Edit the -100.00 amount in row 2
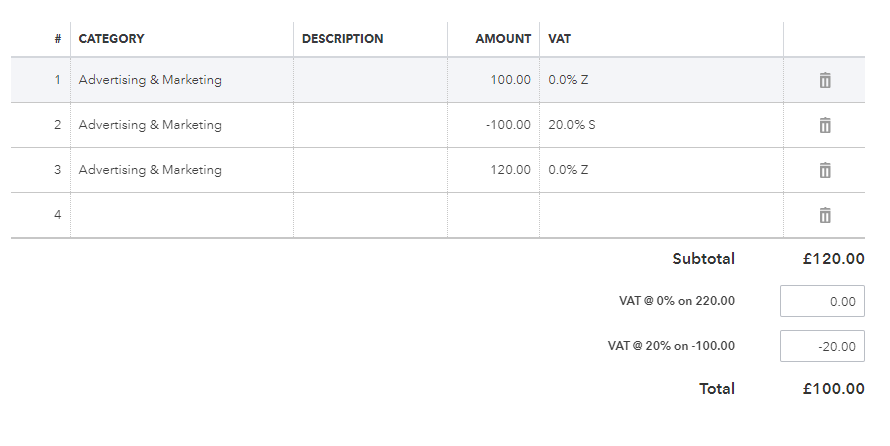The image size is (890, 446). [493, 125]
